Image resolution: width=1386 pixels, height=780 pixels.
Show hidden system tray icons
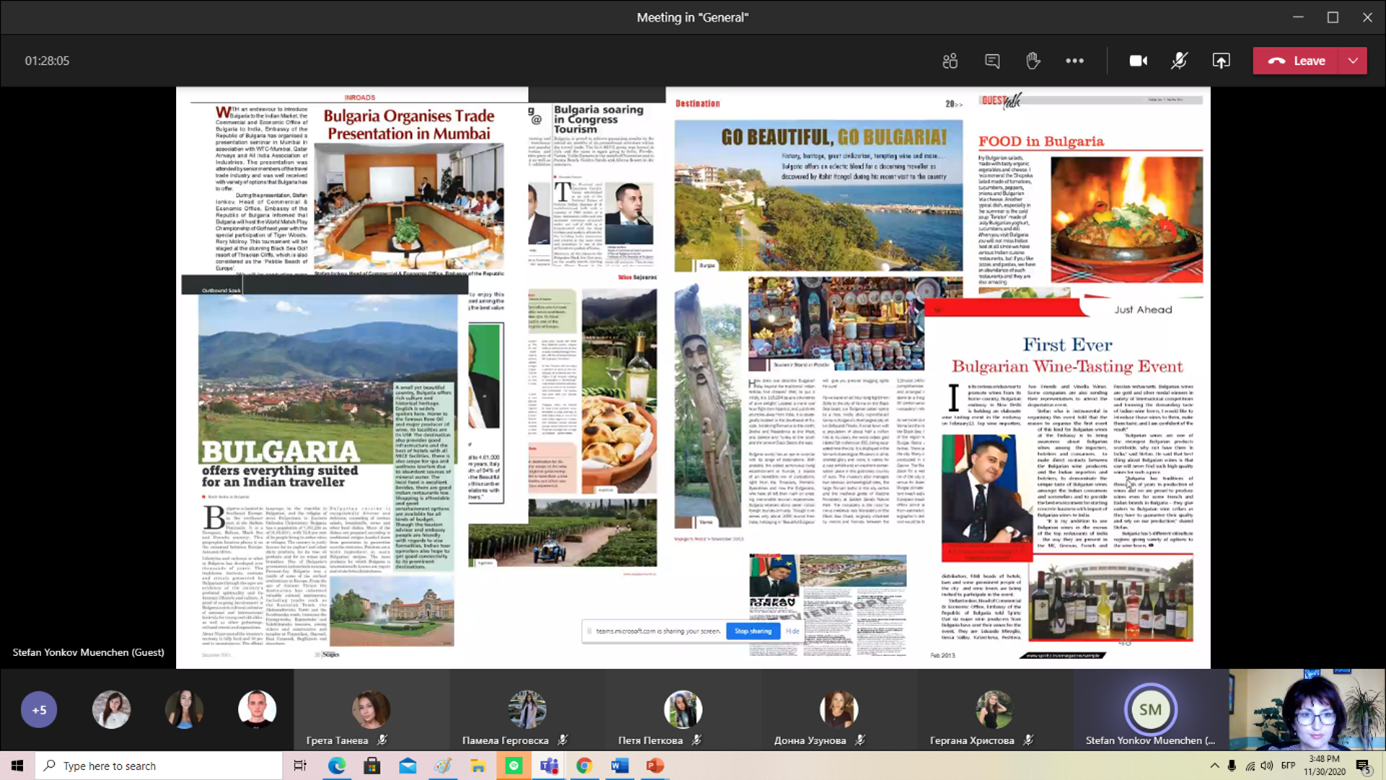[x=1214, y=766]
